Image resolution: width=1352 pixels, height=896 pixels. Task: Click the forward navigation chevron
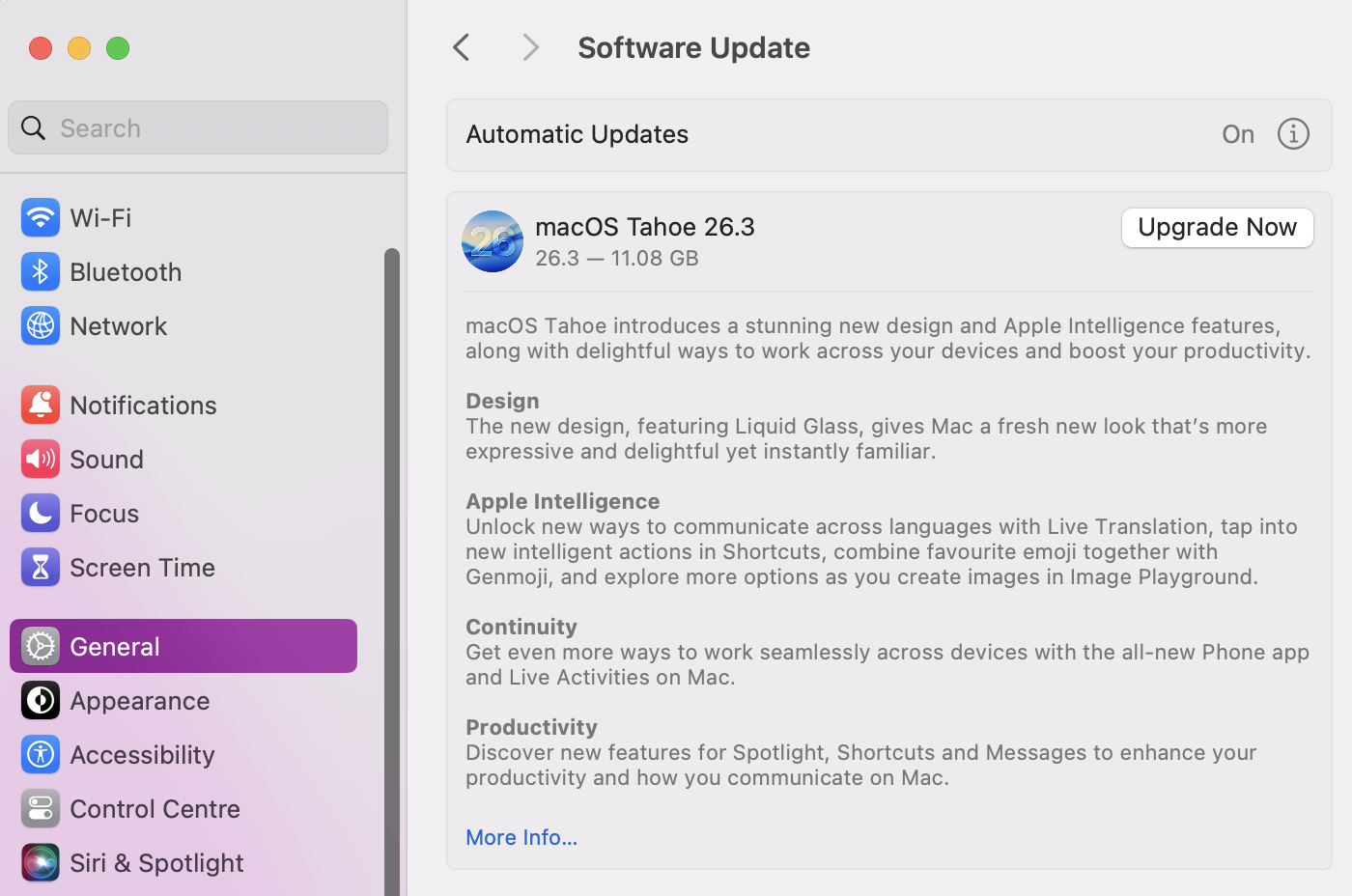pyautogui.click(x=530, y=47)
